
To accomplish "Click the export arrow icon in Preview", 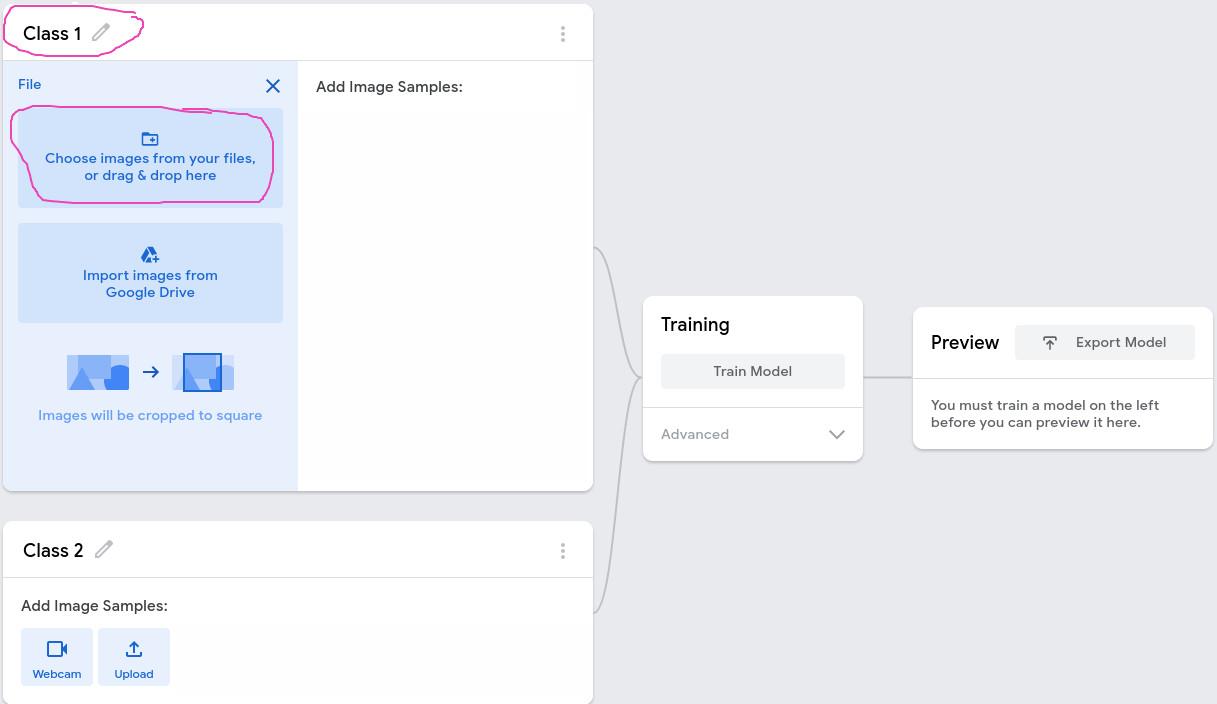I will click(x=1050, y=342).
